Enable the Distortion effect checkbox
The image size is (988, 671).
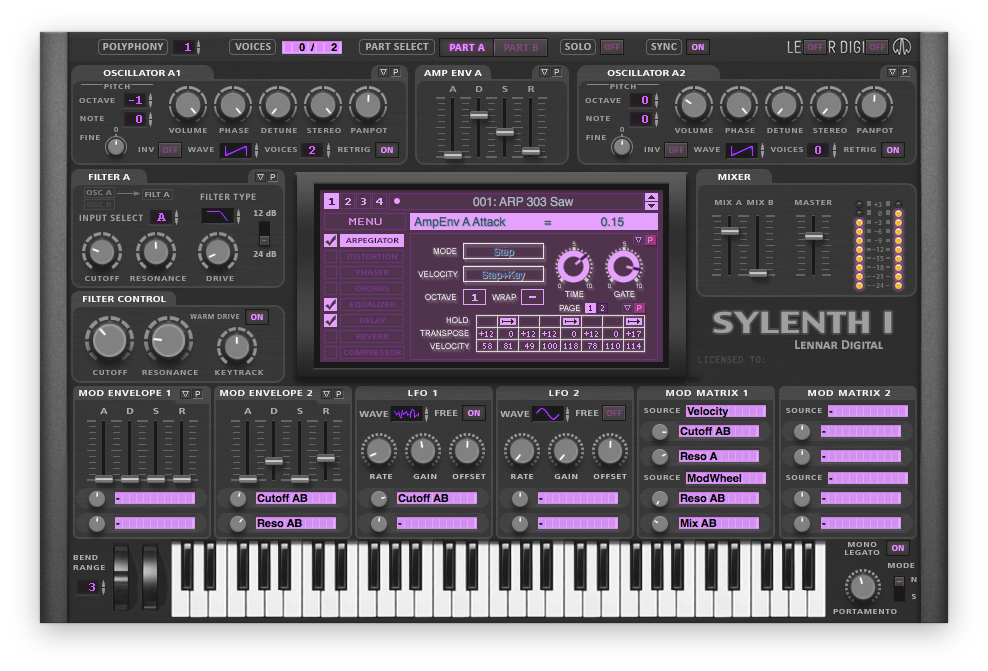pyautogui.click(x=330, y=256)
